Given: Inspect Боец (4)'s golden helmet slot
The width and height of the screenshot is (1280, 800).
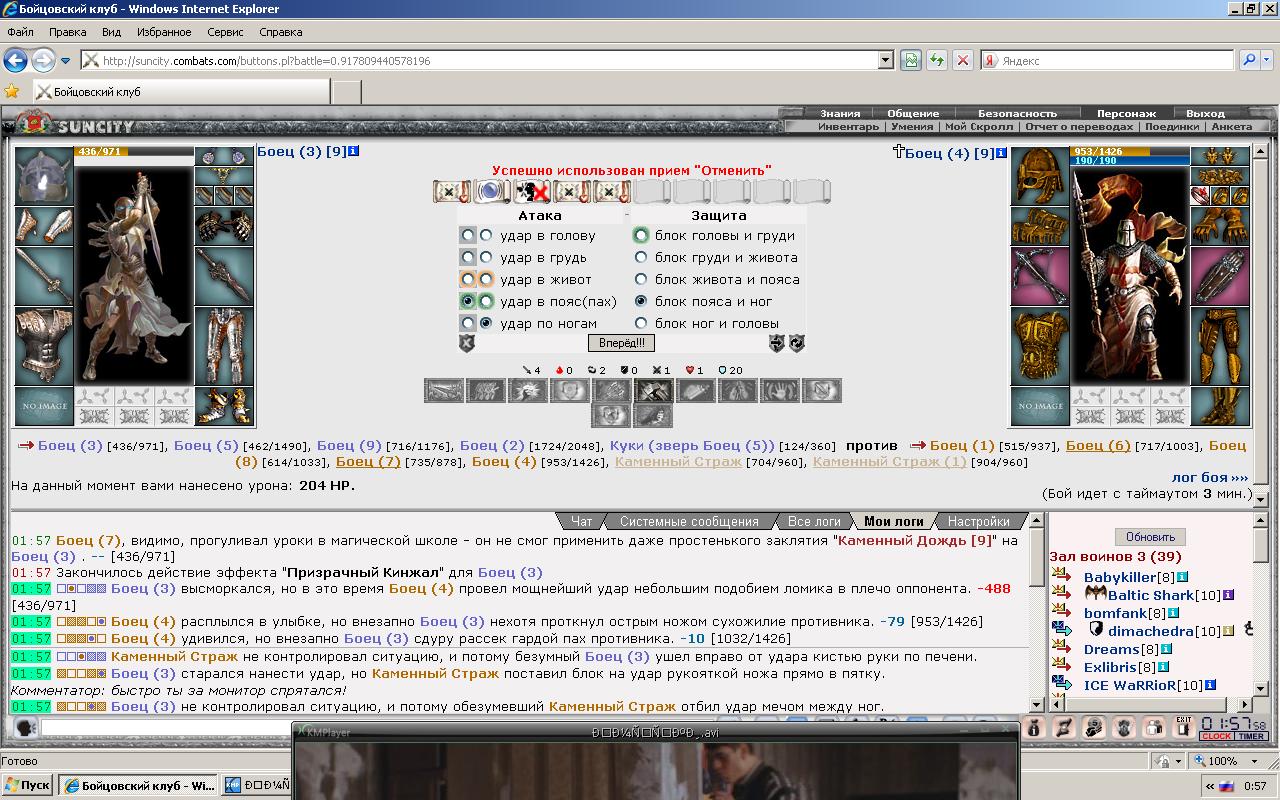Looking at the screenshot, I should 1040,176.
